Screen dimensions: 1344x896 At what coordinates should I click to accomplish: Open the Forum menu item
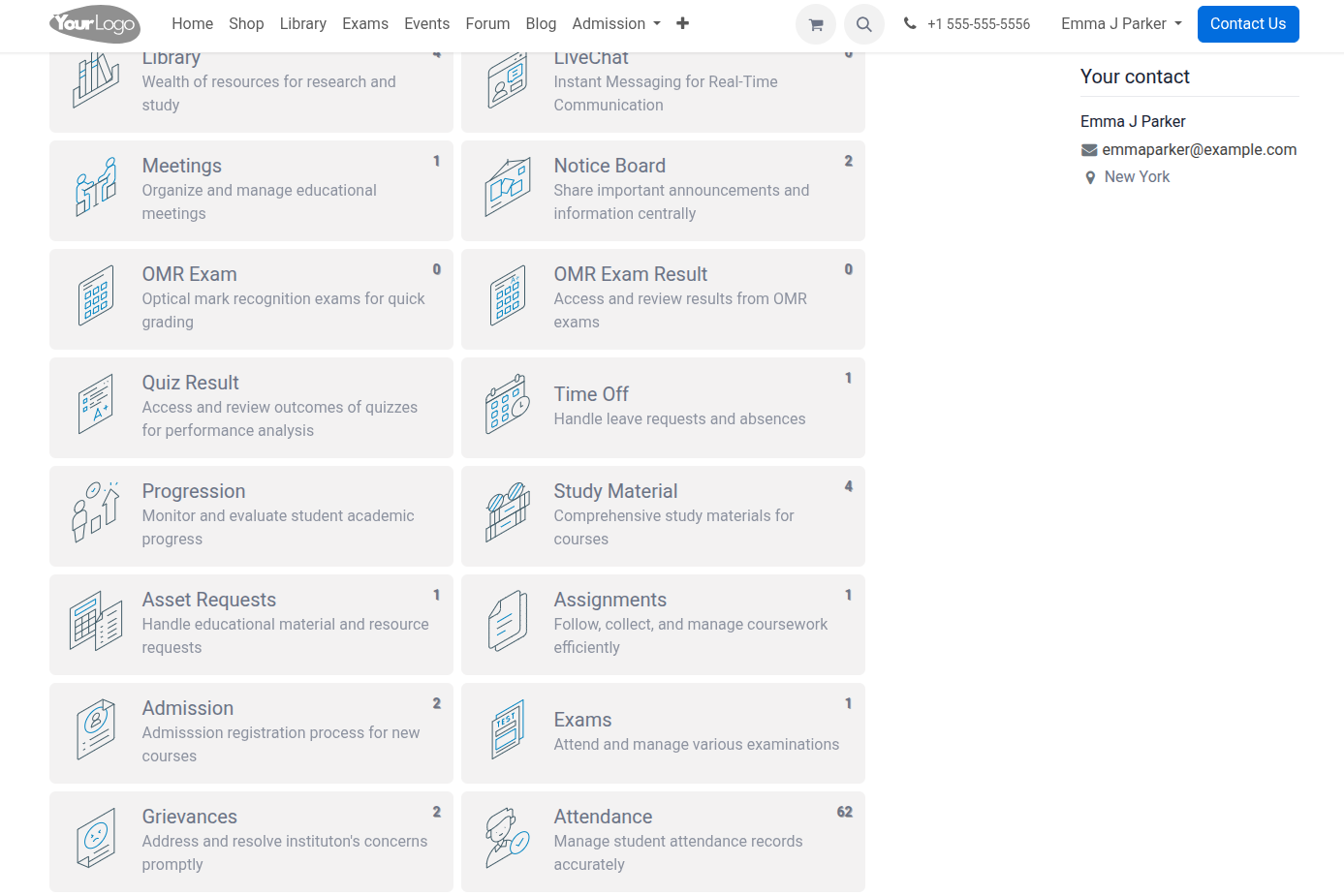coord(487,23)
